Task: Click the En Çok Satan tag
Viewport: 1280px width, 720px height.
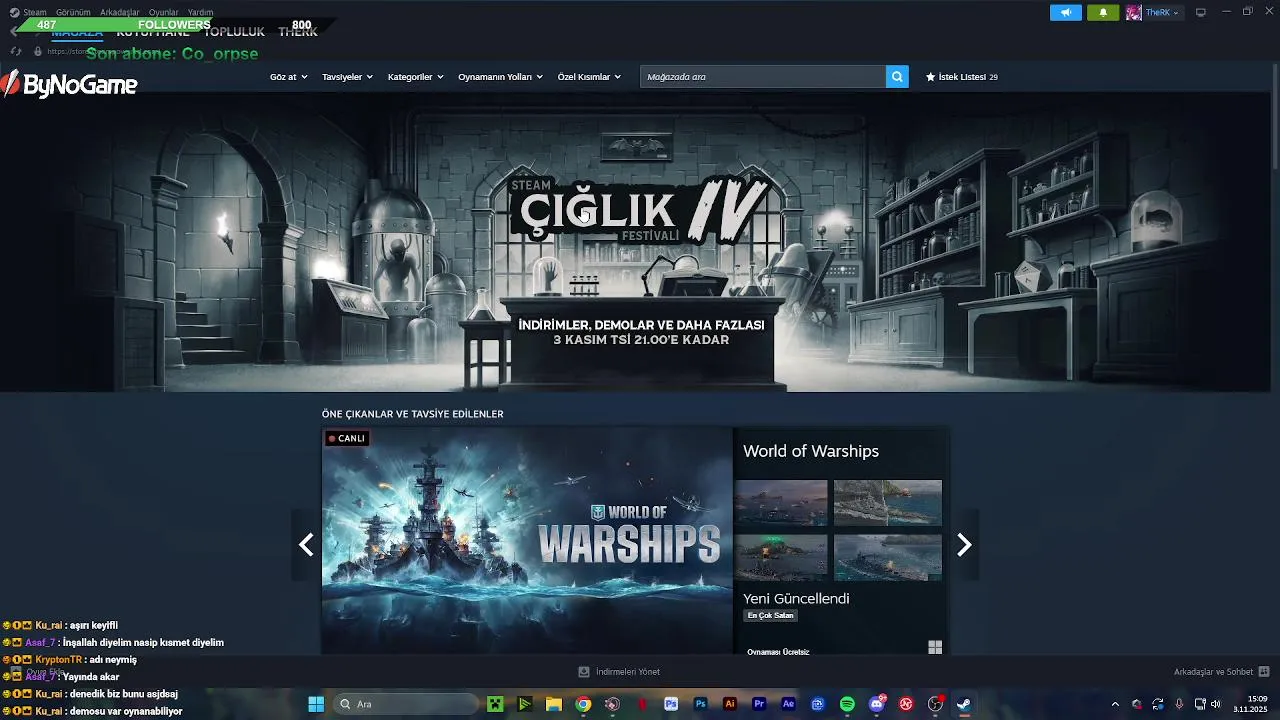Action: tap(771, 616)
